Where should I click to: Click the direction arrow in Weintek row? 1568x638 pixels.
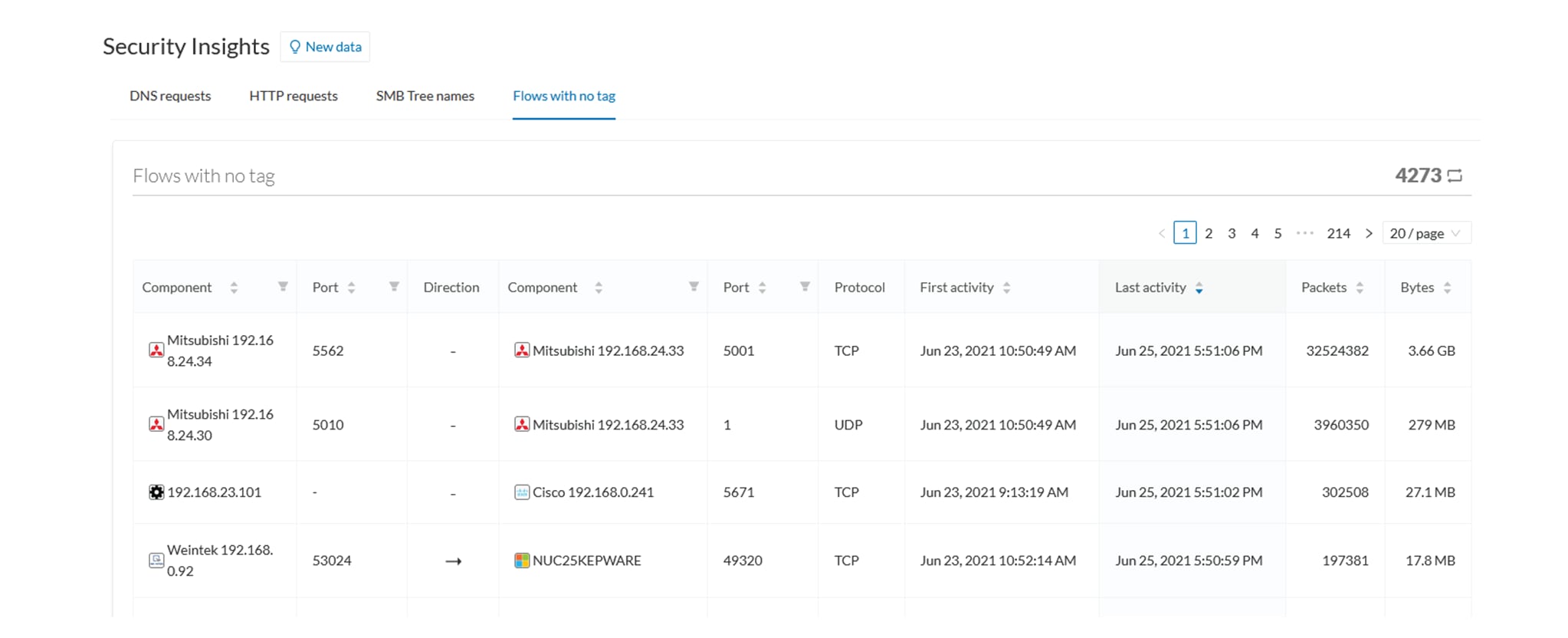coord(453,561)
